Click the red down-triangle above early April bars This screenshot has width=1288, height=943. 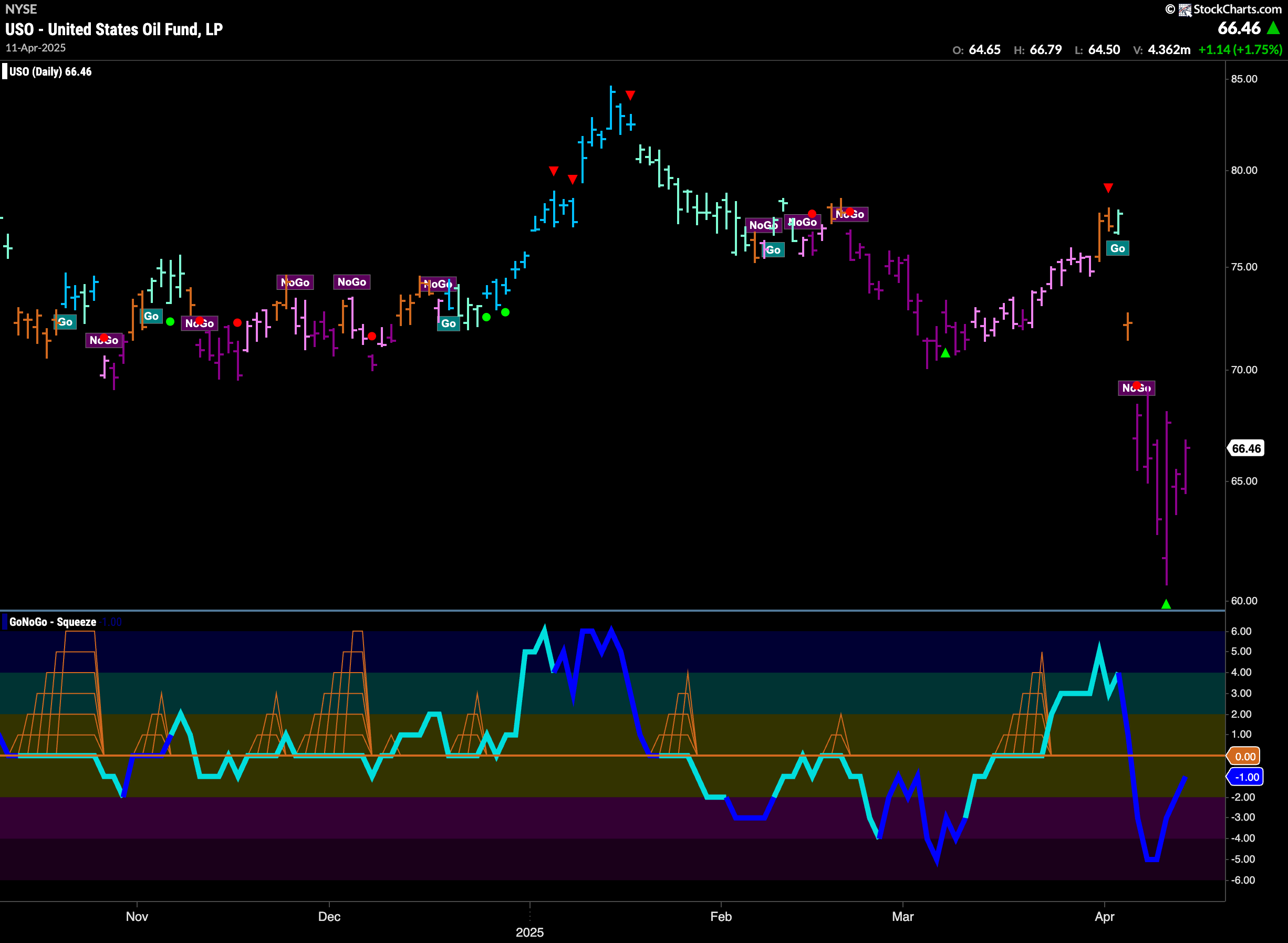[1108, 188]
